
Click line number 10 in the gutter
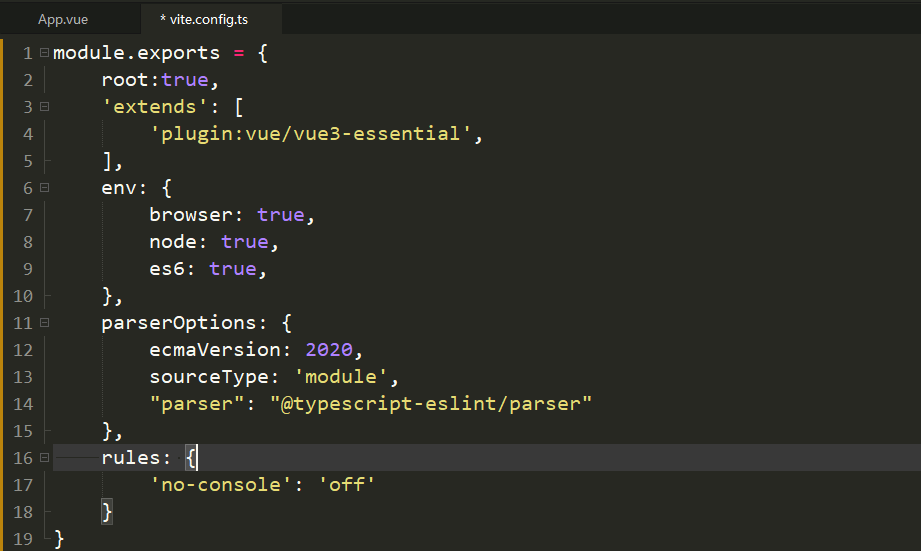click(x=24, y=296)
